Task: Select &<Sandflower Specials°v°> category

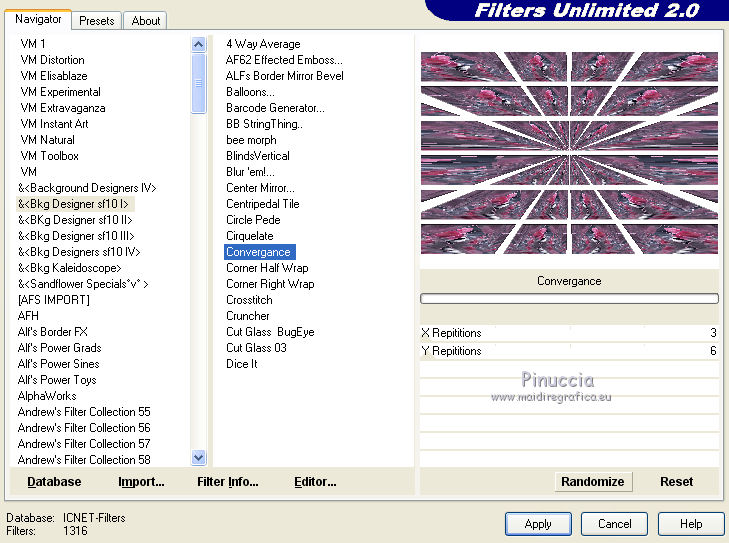Action: pyautogui.click(x=83, y=284)
